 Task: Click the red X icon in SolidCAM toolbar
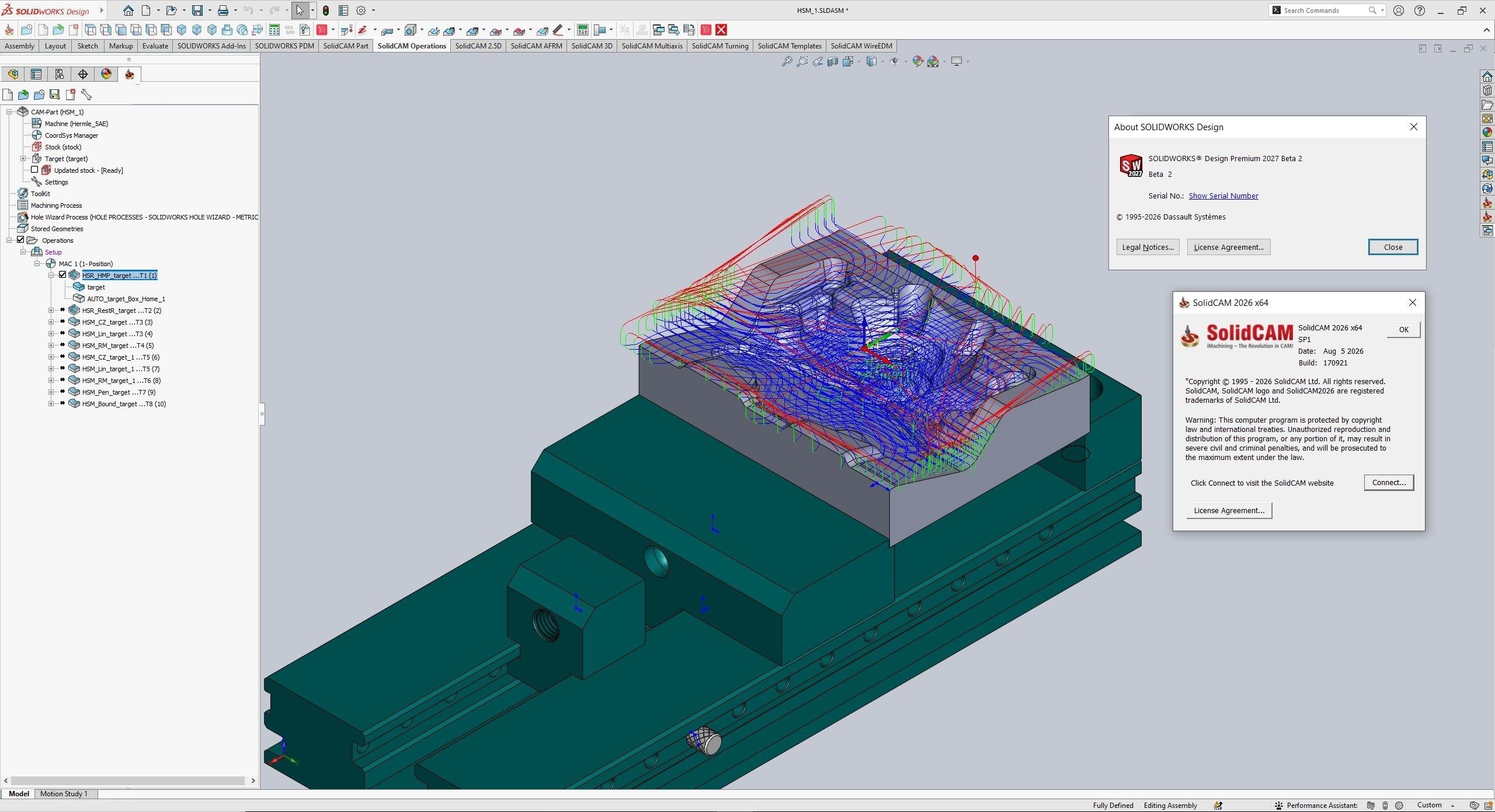[x=722, y=30]
